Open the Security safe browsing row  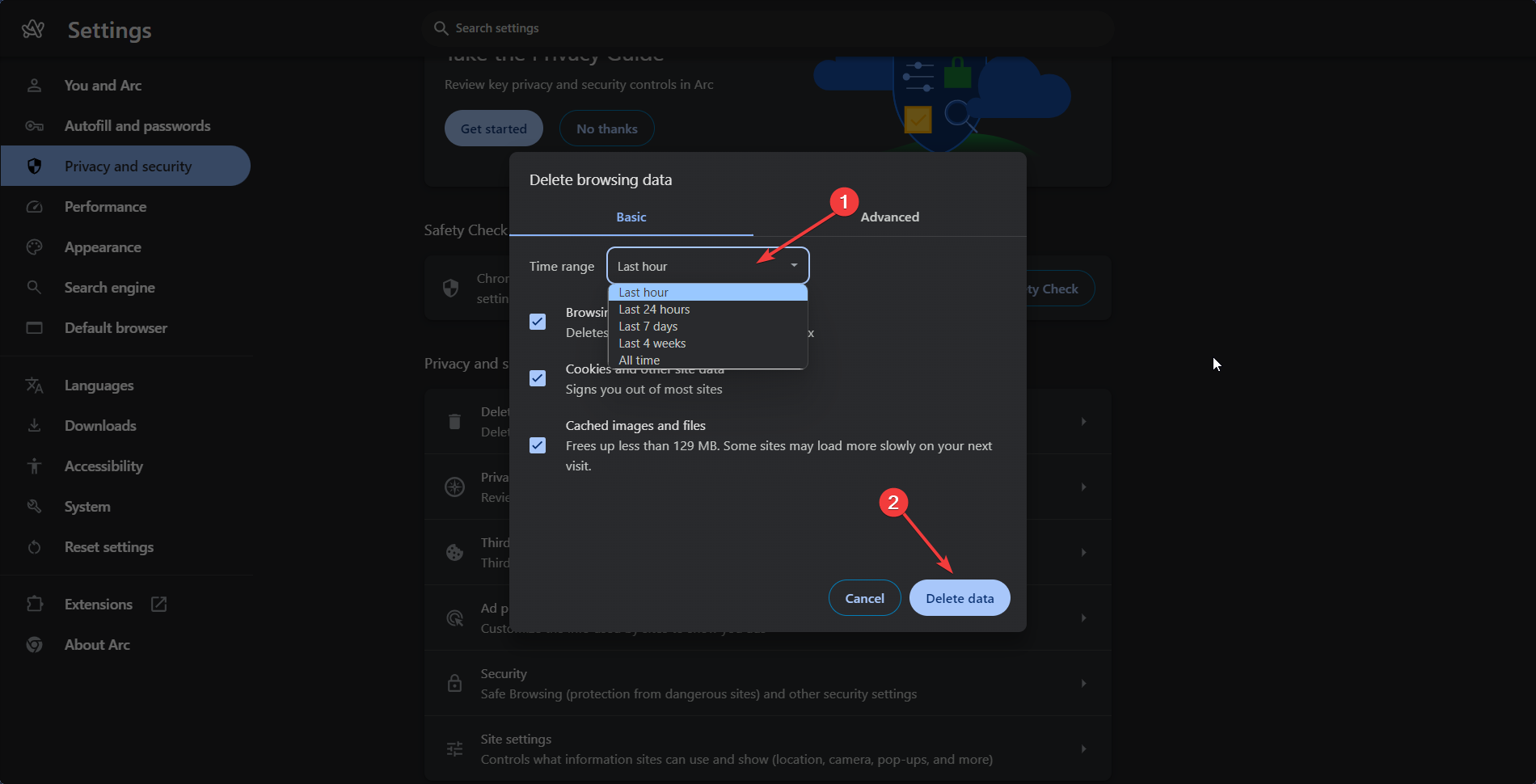point(768,684)
